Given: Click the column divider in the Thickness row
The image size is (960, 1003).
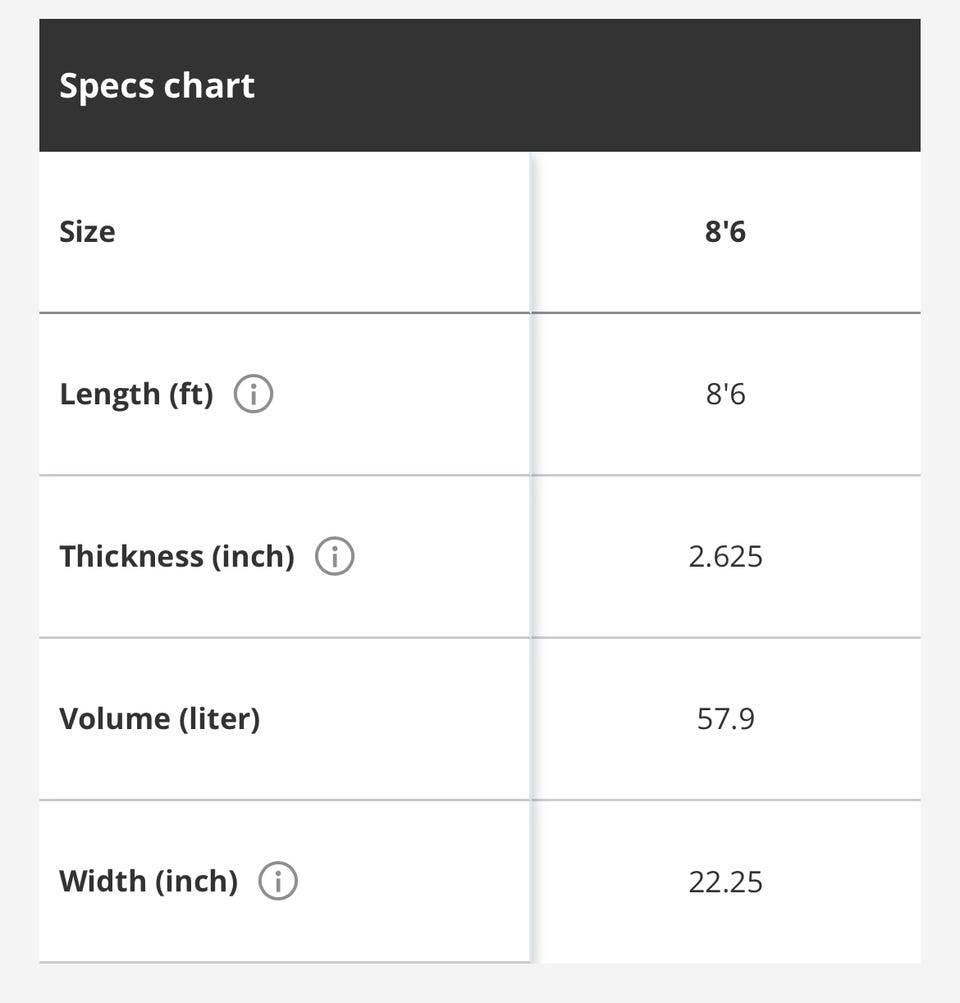Looking at the screenshot, I should pyautogui.click(x=531, y=556).
